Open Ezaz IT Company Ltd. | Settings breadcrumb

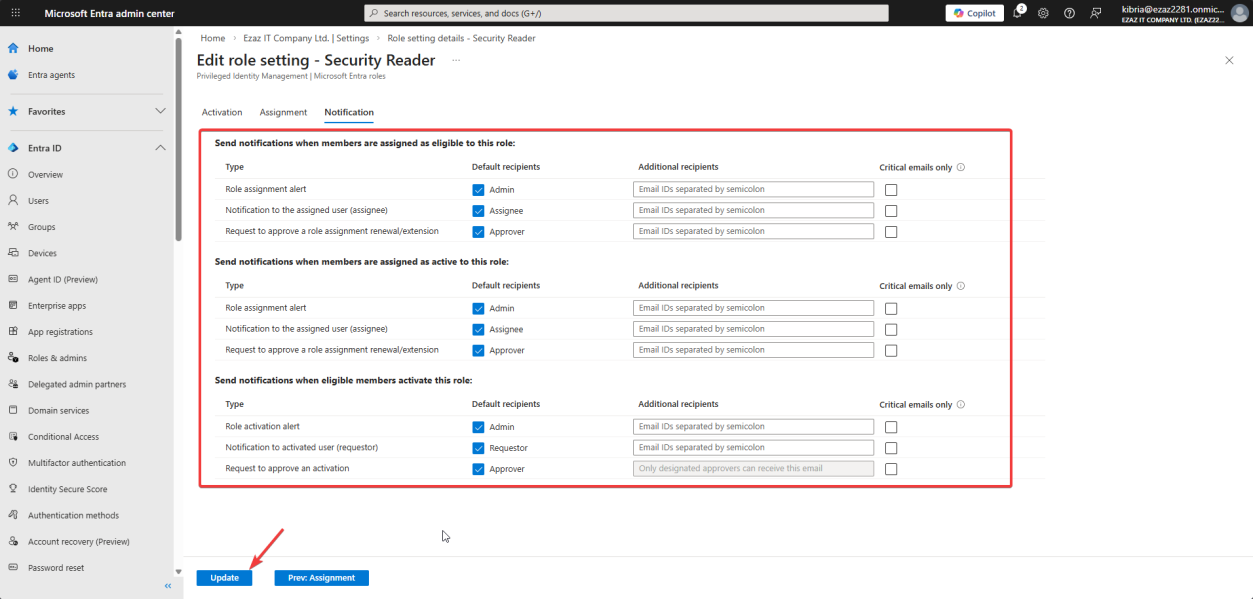tap(306, 38)
